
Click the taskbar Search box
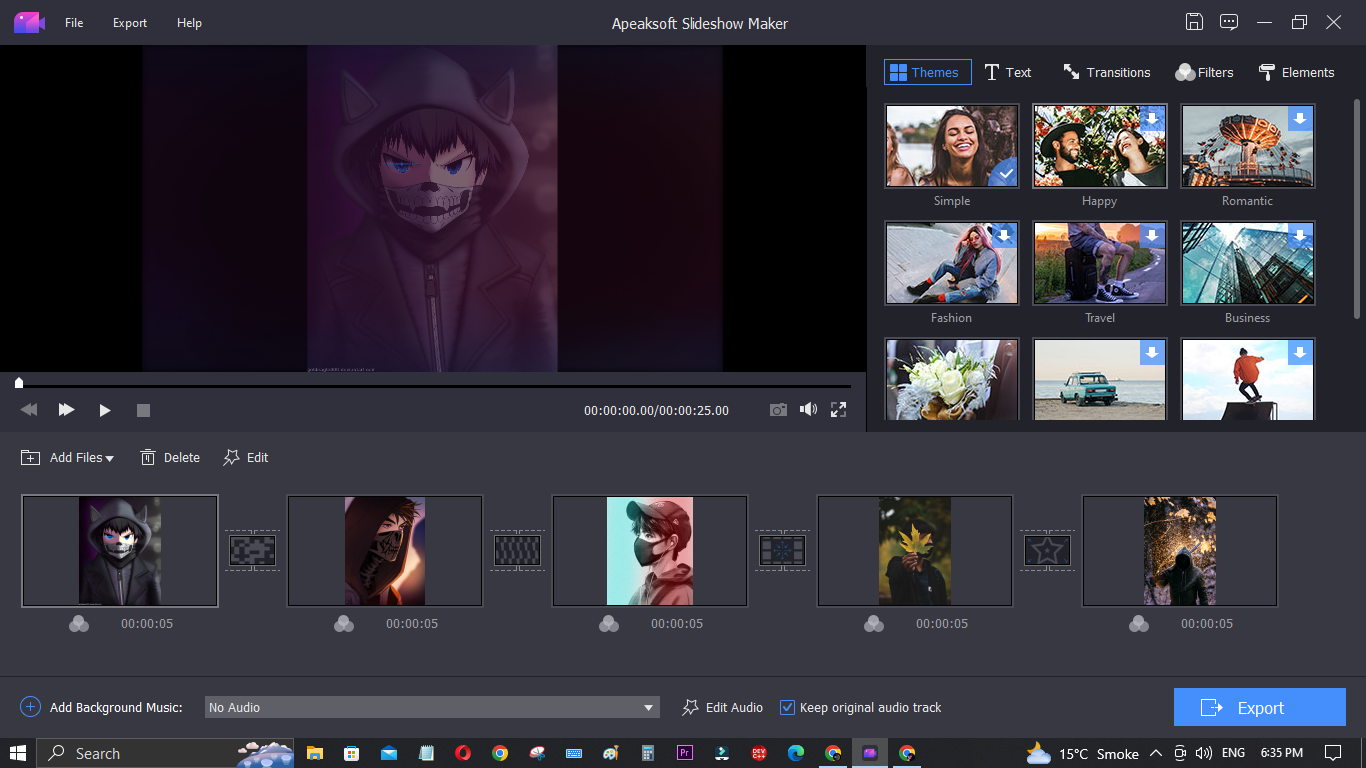point(165,753)
